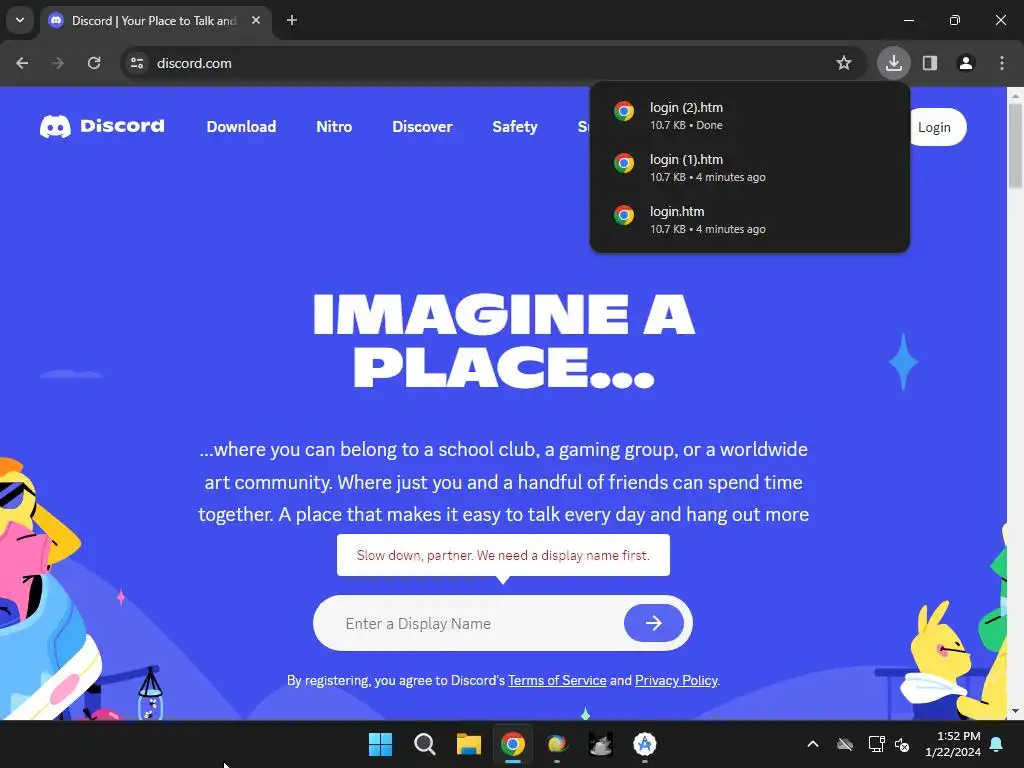Open the Download nav link
The width and height of the screenshot is (1024, 768).
tap(241, 127)
